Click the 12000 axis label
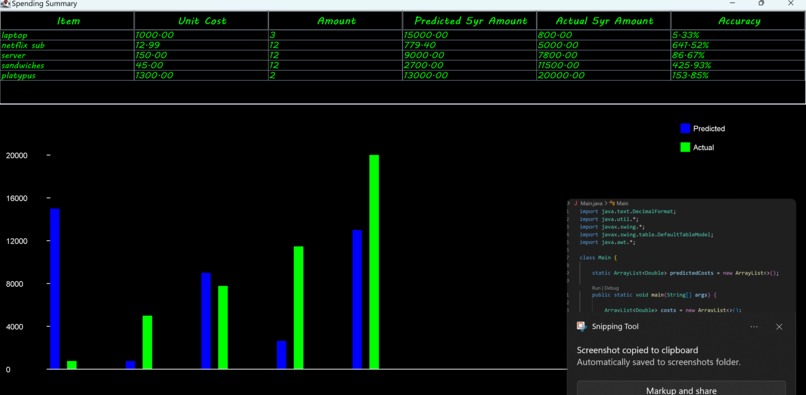Viewport: 806px width, 395px height. click(x=16, y=241)
